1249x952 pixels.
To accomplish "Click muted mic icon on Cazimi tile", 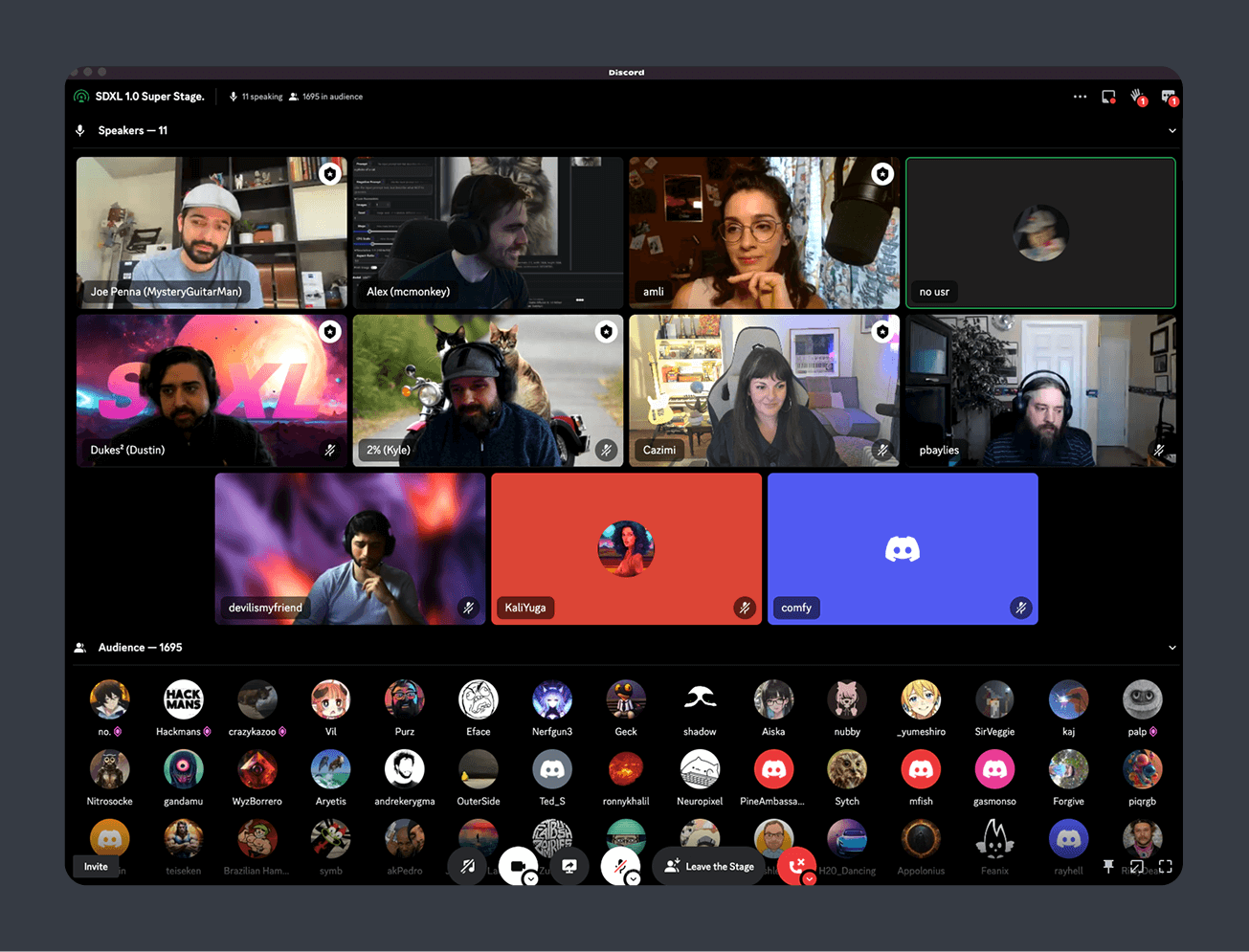I will coord(882,450).
